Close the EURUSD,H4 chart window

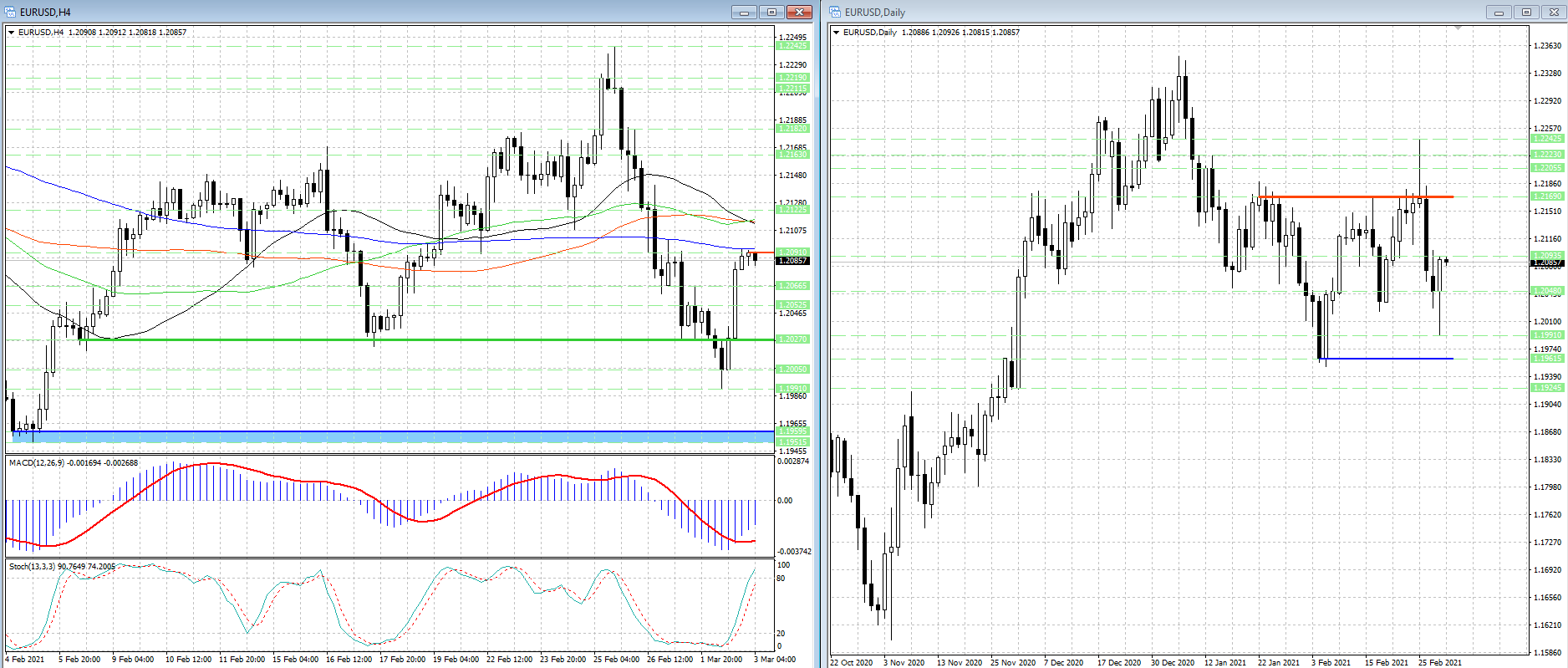(x=800, y=12)
